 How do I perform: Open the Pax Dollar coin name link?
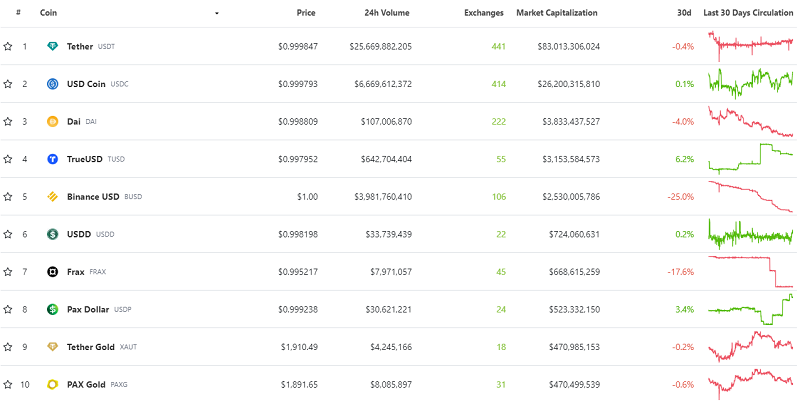click(88, 309)
